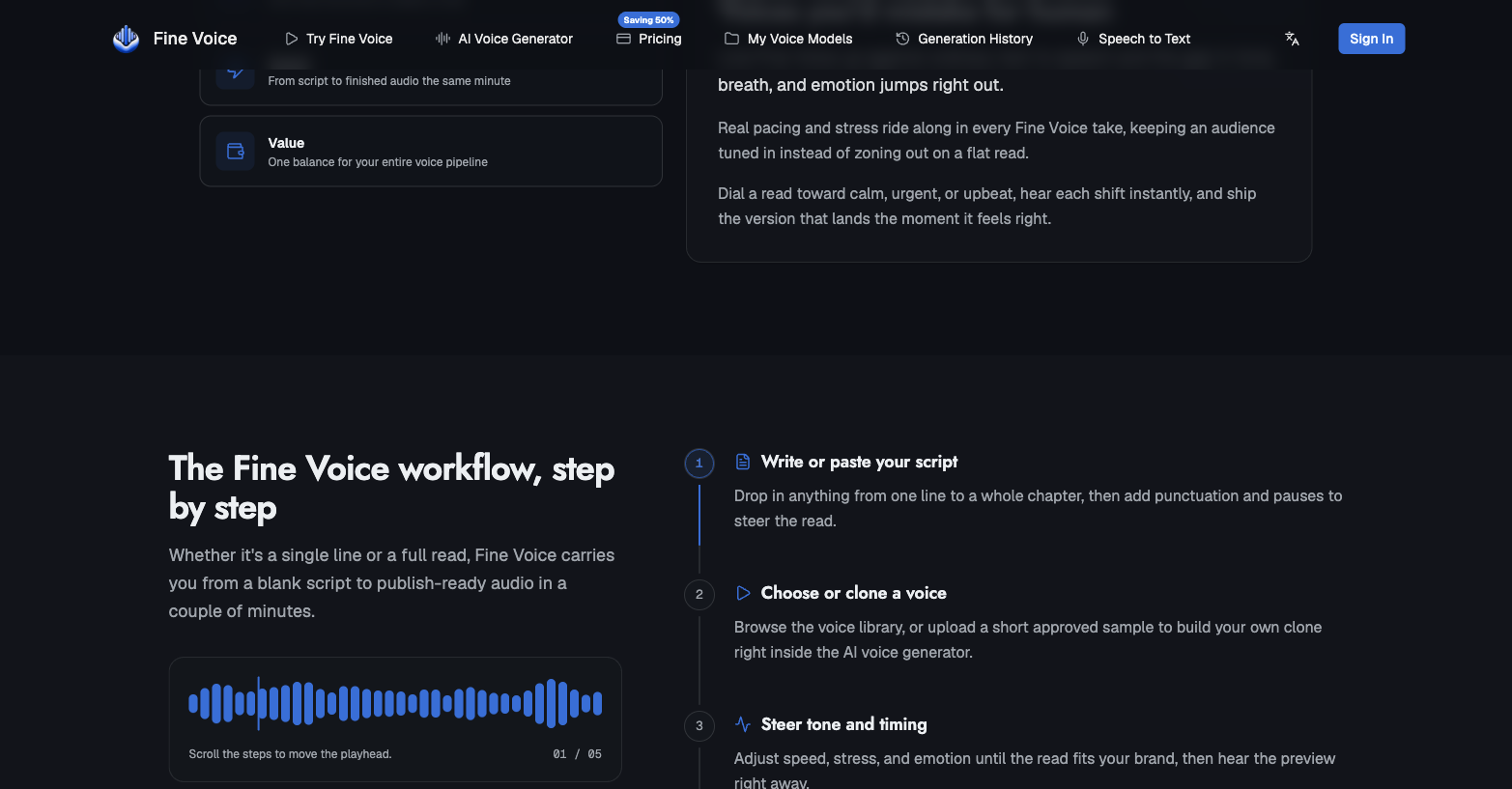The height and width of the screenshot is (789, 1512).
Task: Open the language translate selector
Action: click(1292, 39)
